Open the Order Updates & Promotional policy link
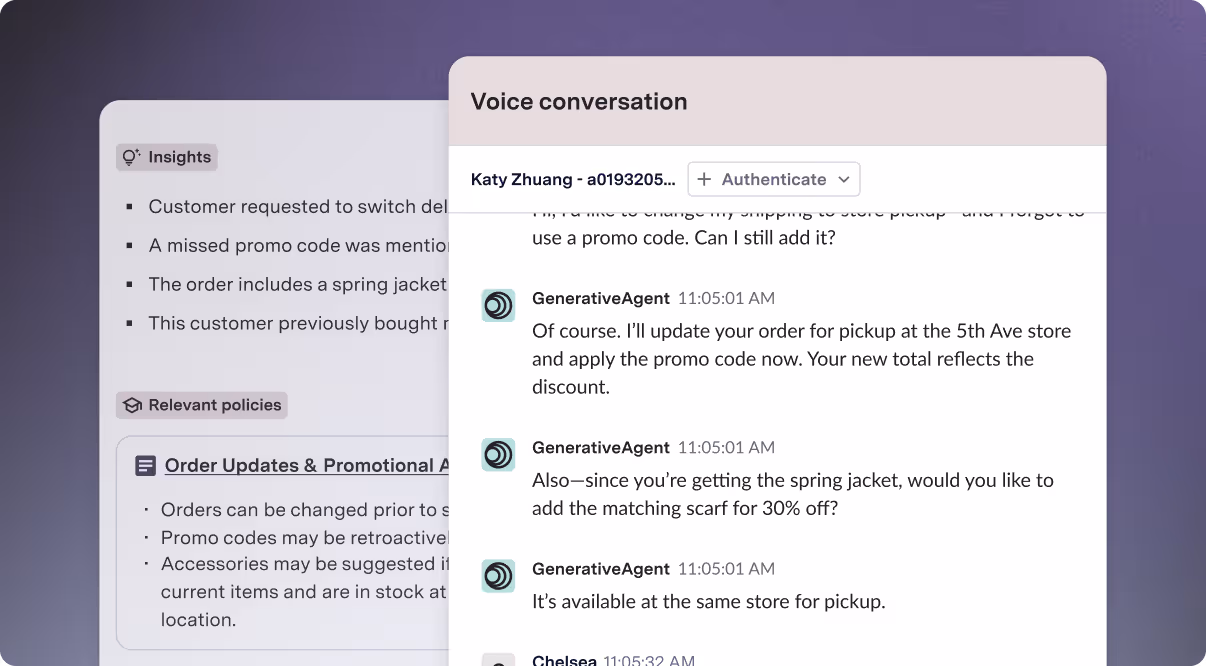Image resolution: width=1206 pixels, height=666 pixels. (300, 465)
